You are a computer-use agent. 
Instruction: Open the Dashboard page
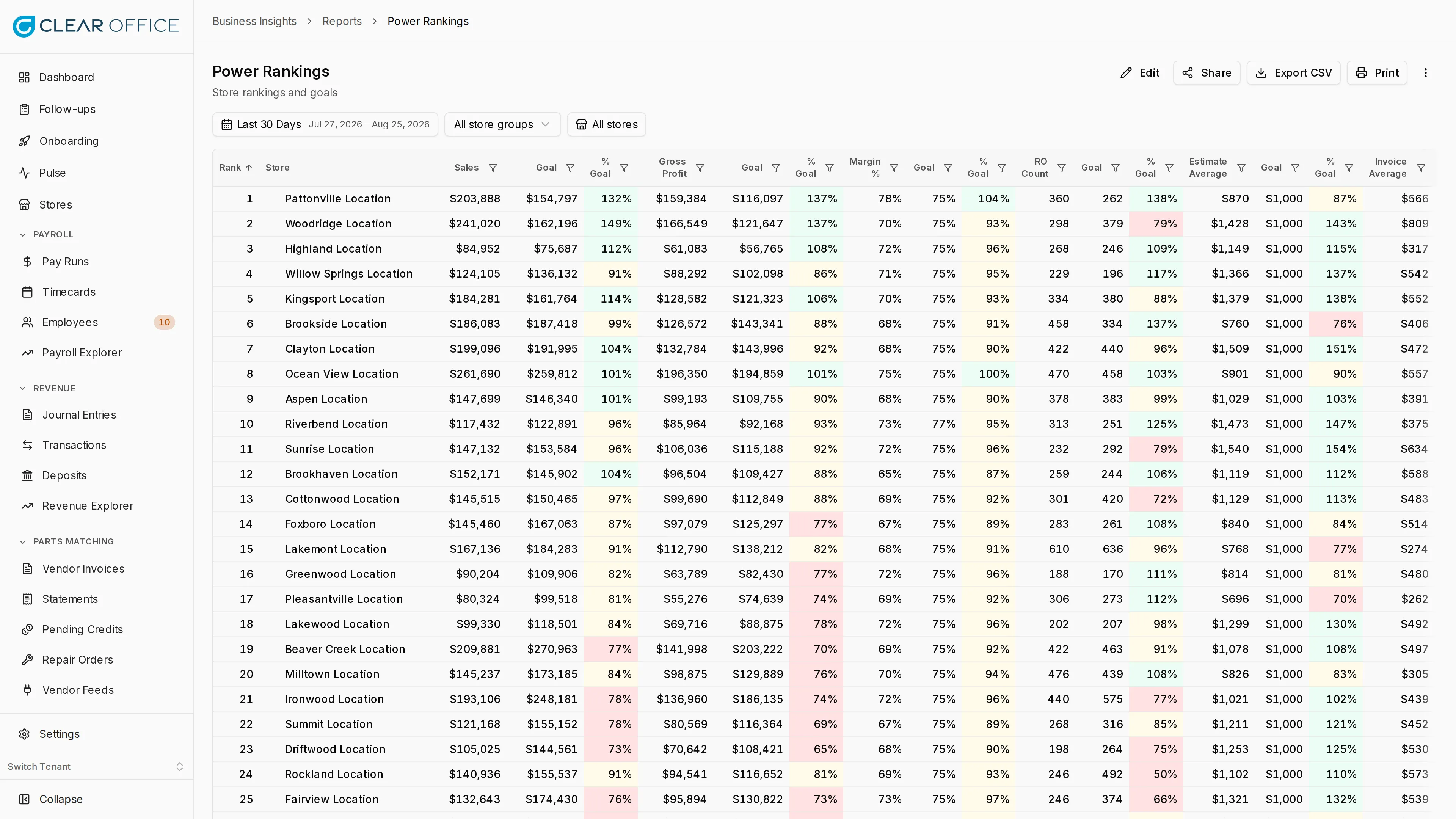coord(97,77)
